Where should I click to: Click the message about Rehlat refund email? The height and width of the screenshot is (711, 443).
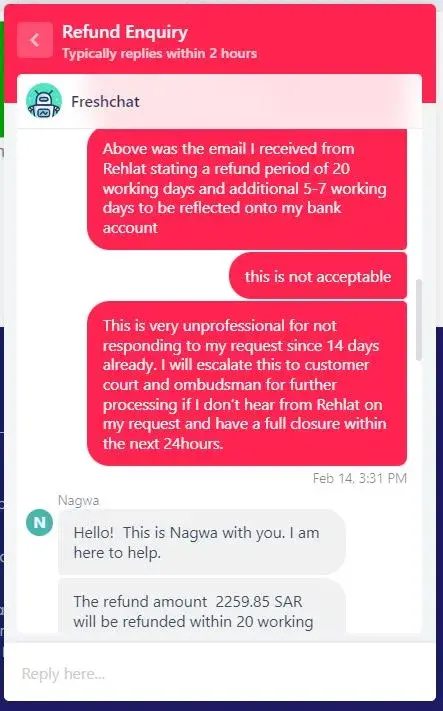tap(247, 189)
